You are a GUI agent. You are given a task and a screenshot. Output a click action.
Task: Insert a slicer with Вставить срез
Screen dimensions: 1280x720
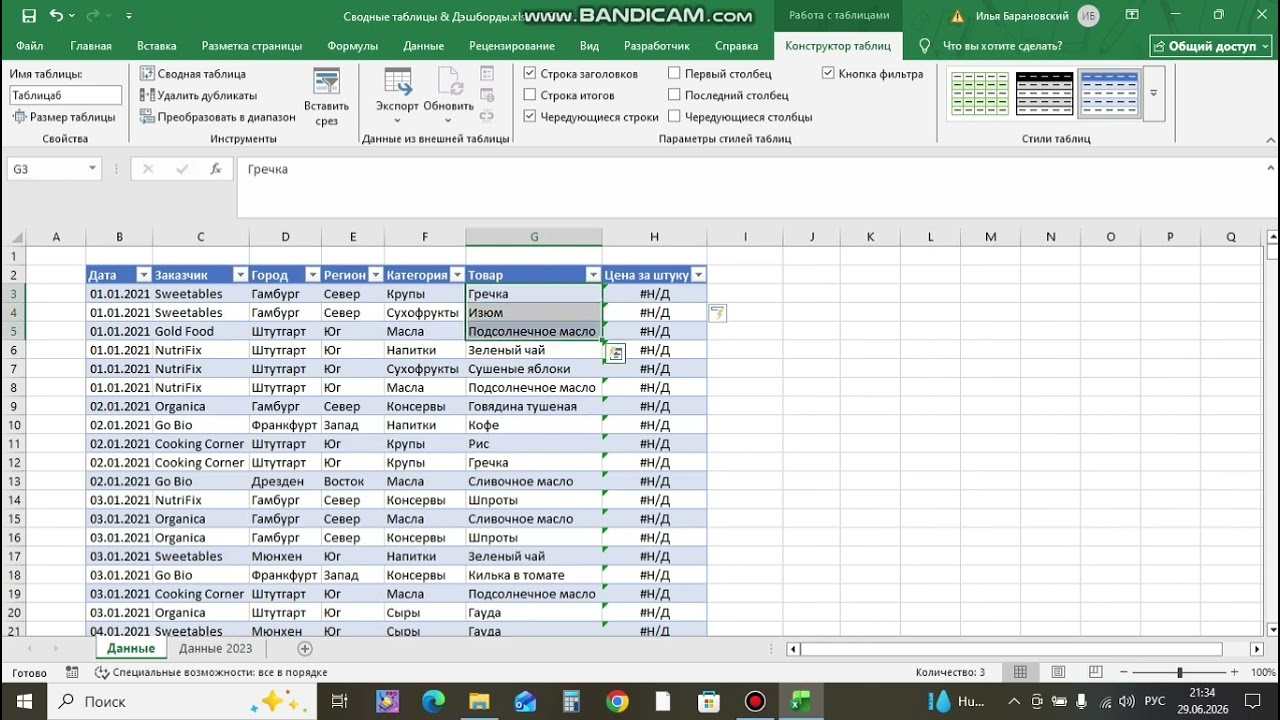[x=326, y=98]
